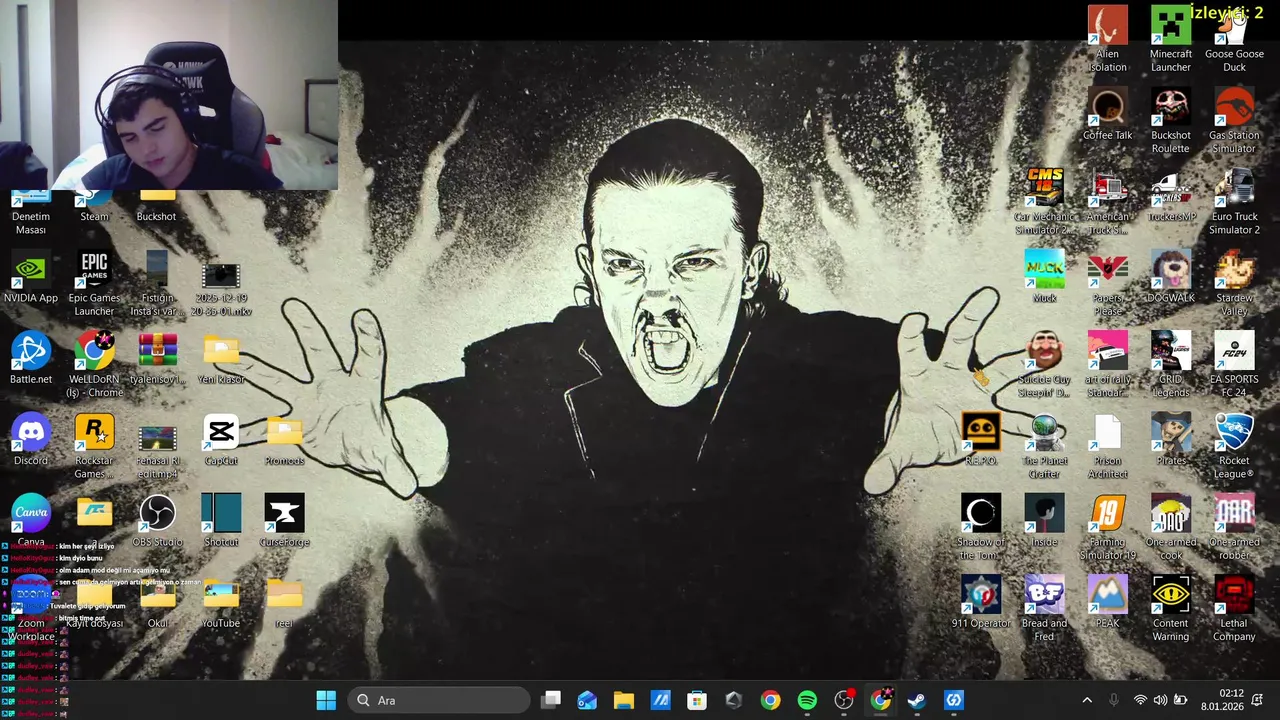Select the Pirates desktop shortcut
1280x720 pixels.
pyautogui.click(x=1170, y=440)
